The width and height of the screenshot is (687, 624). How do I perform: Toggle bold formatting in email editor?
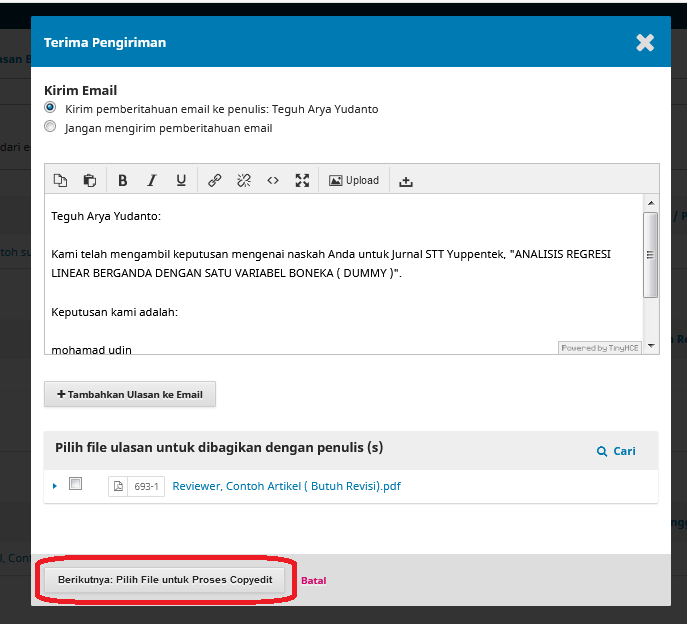pyautogui.click(x=123, y=181)
